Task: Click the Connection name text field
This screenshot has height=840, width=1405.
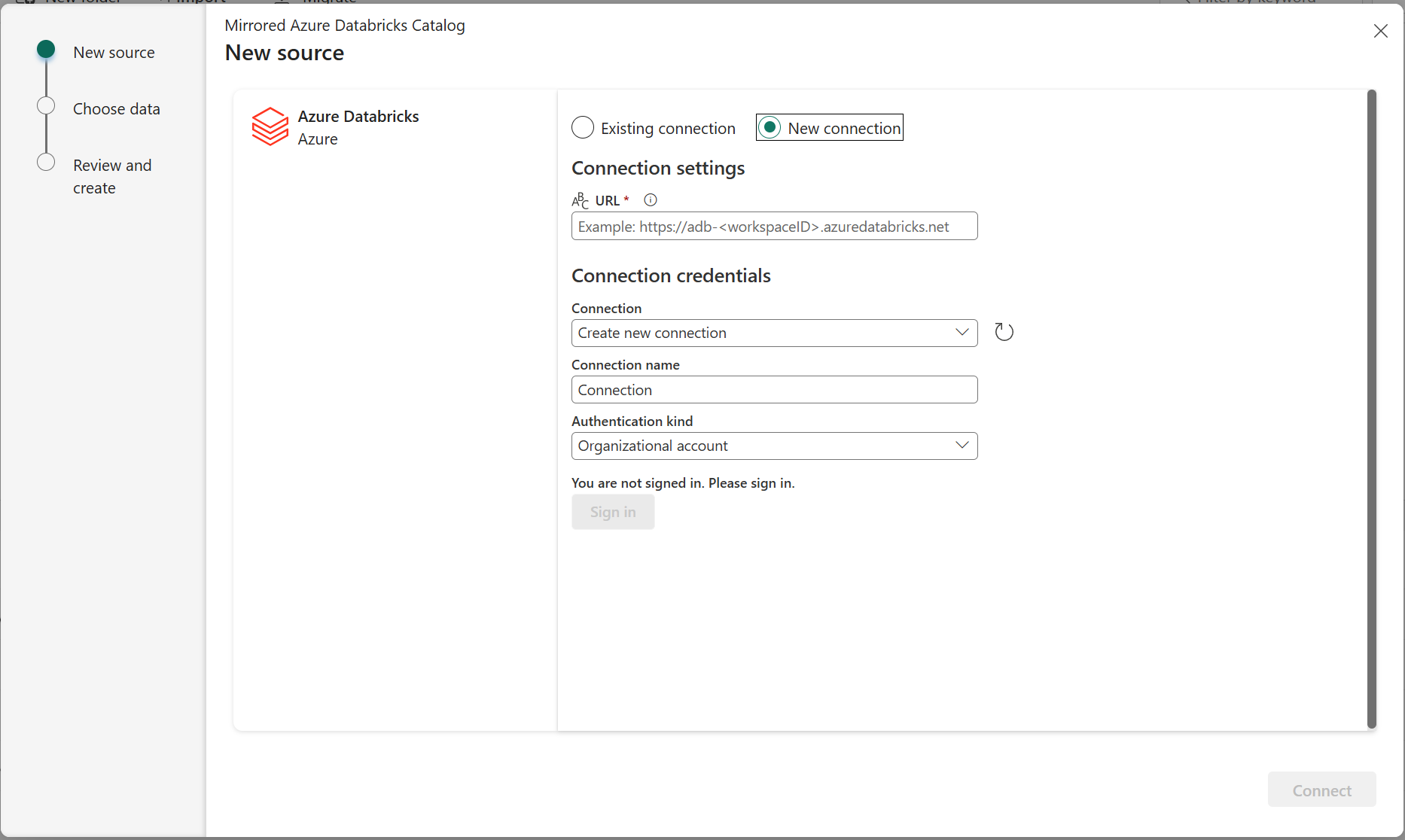Action: click(774, 390)
